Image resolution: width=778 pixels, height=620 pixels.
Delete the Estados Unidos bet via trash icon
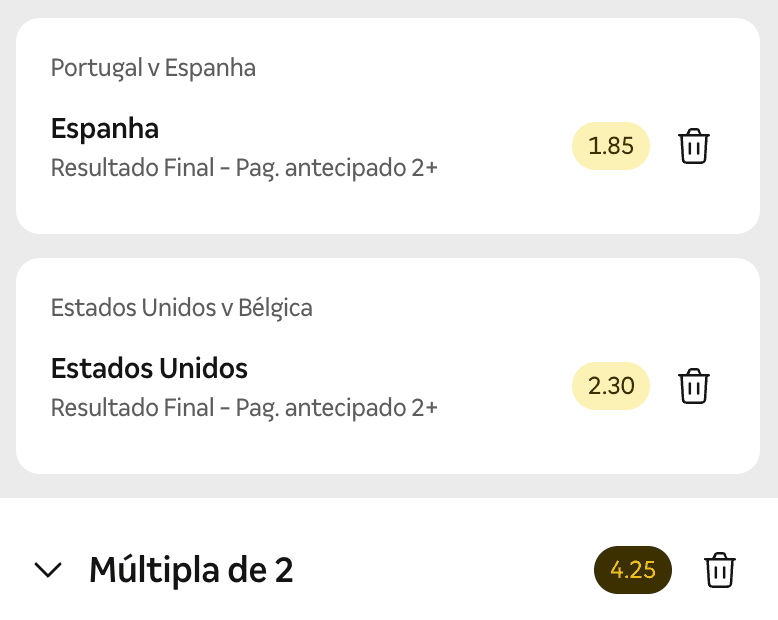(x=694, y=386)
